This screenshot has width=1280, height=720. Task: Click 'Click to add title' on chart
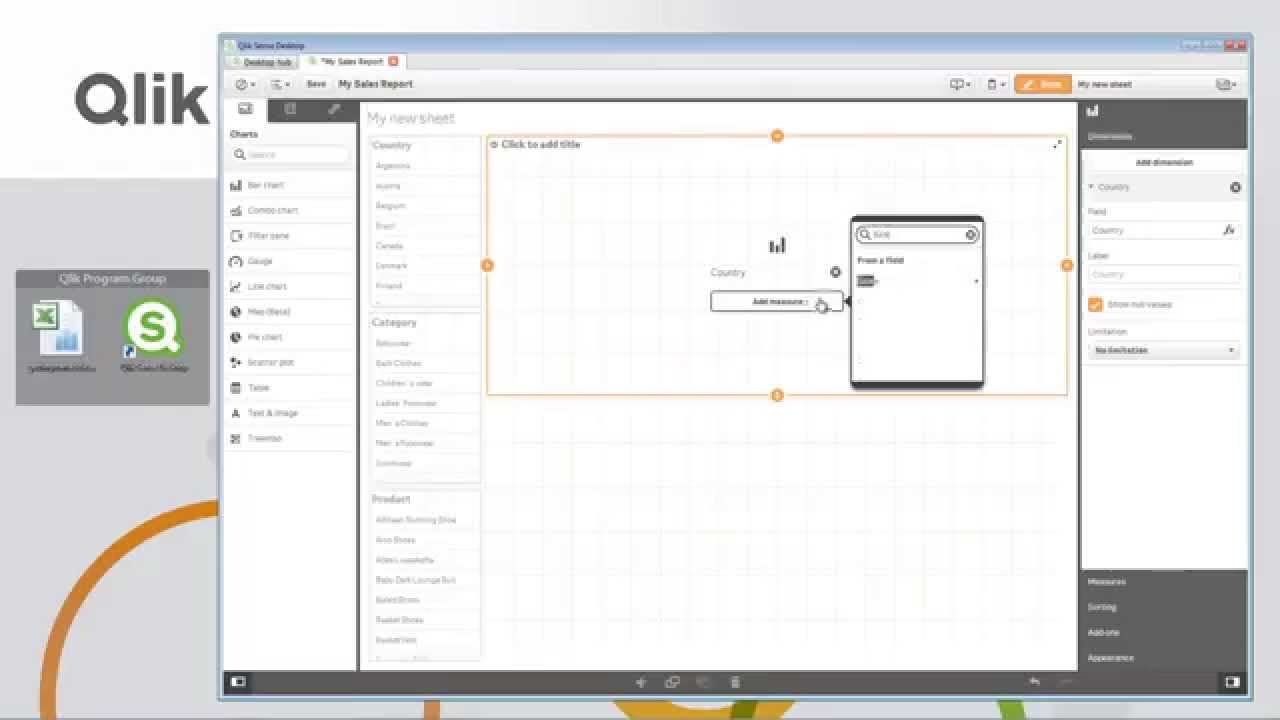click(540, 145)
